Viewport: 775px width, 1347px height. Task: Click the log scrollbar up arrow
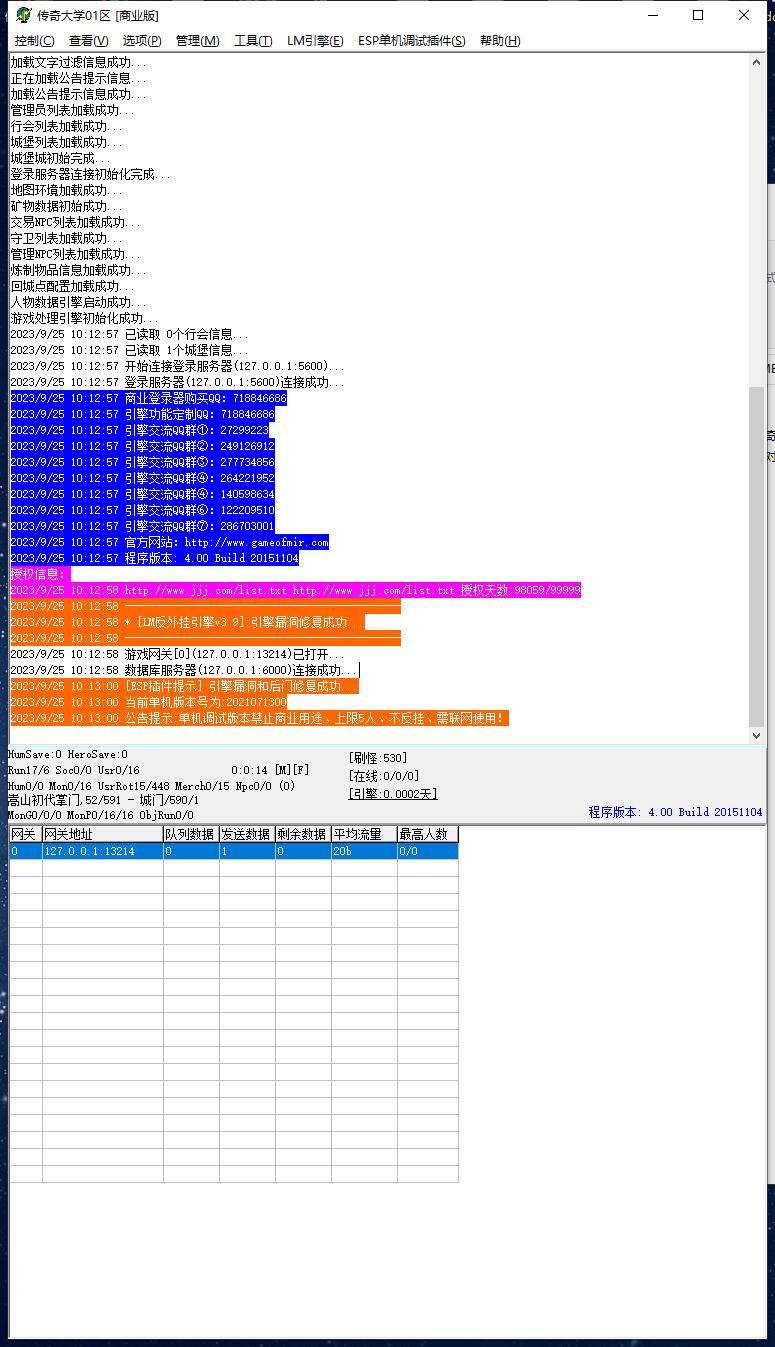757,62
